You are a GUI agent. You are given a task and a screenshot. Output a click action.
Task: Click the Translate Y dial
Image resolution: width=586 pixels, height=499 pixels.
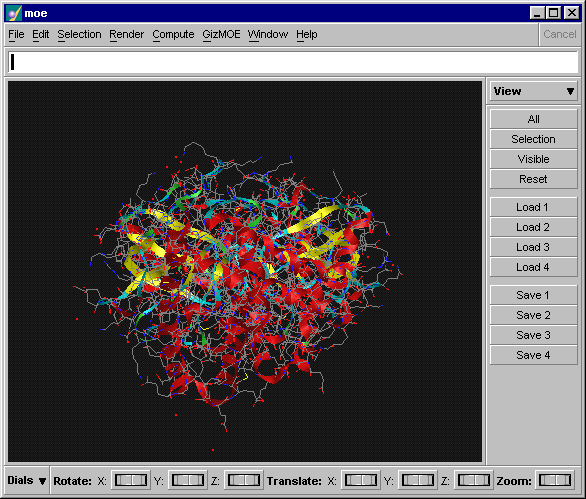click(417, 480)
